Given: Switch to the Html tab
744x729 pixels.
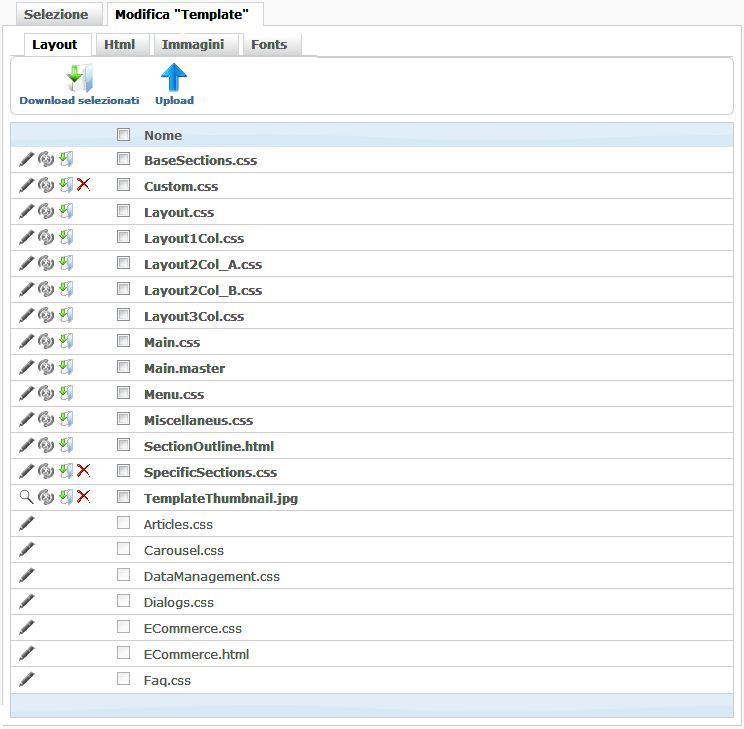Looking at the screenshot, I should pyautogui.click(x=119, y=45).
